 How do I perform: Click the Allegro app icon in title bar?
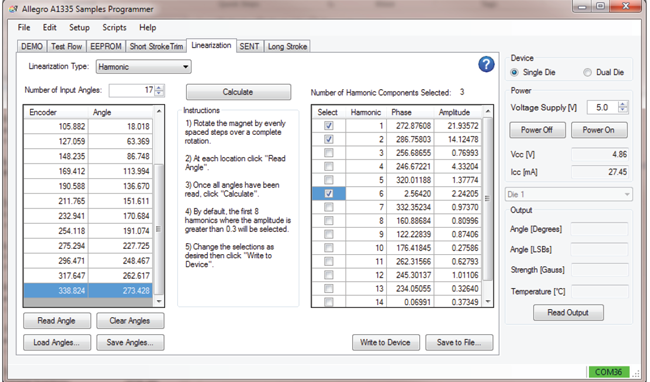tap(12, 9)
